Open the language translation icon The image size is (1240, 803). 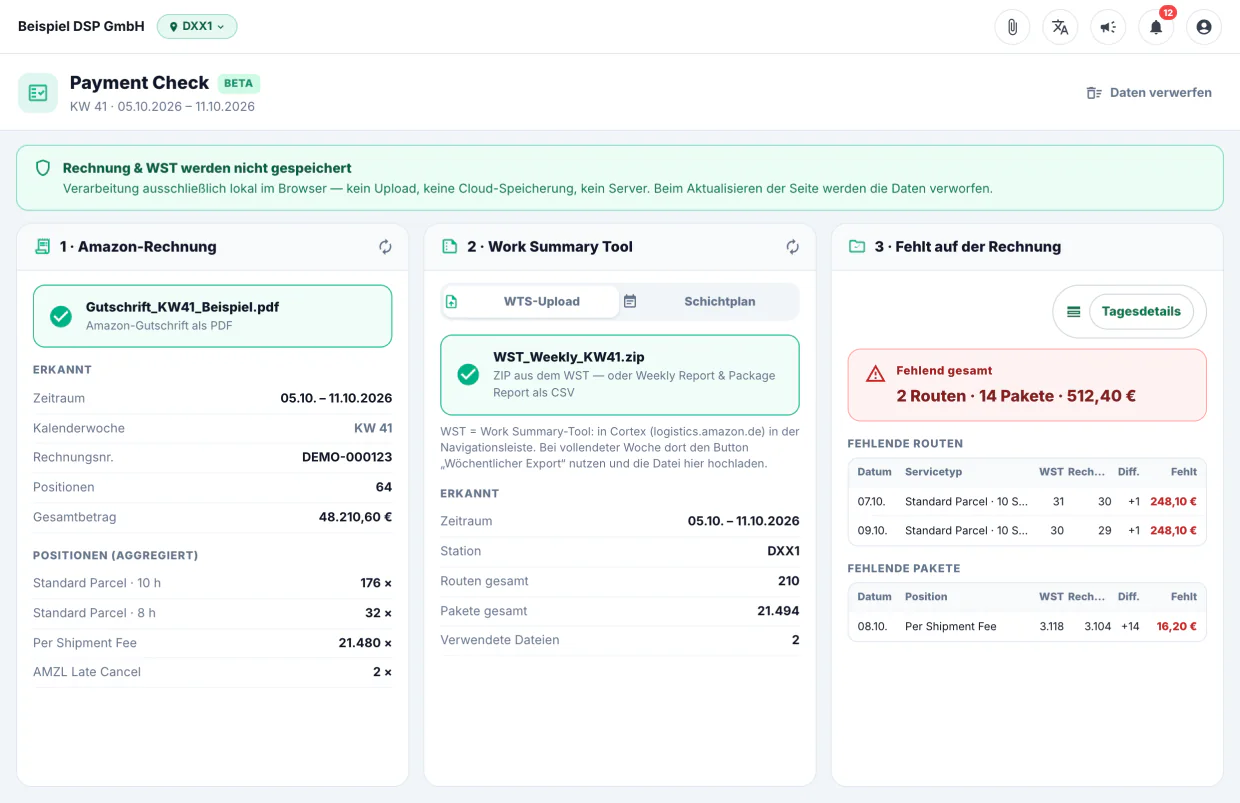point(1060,27)
